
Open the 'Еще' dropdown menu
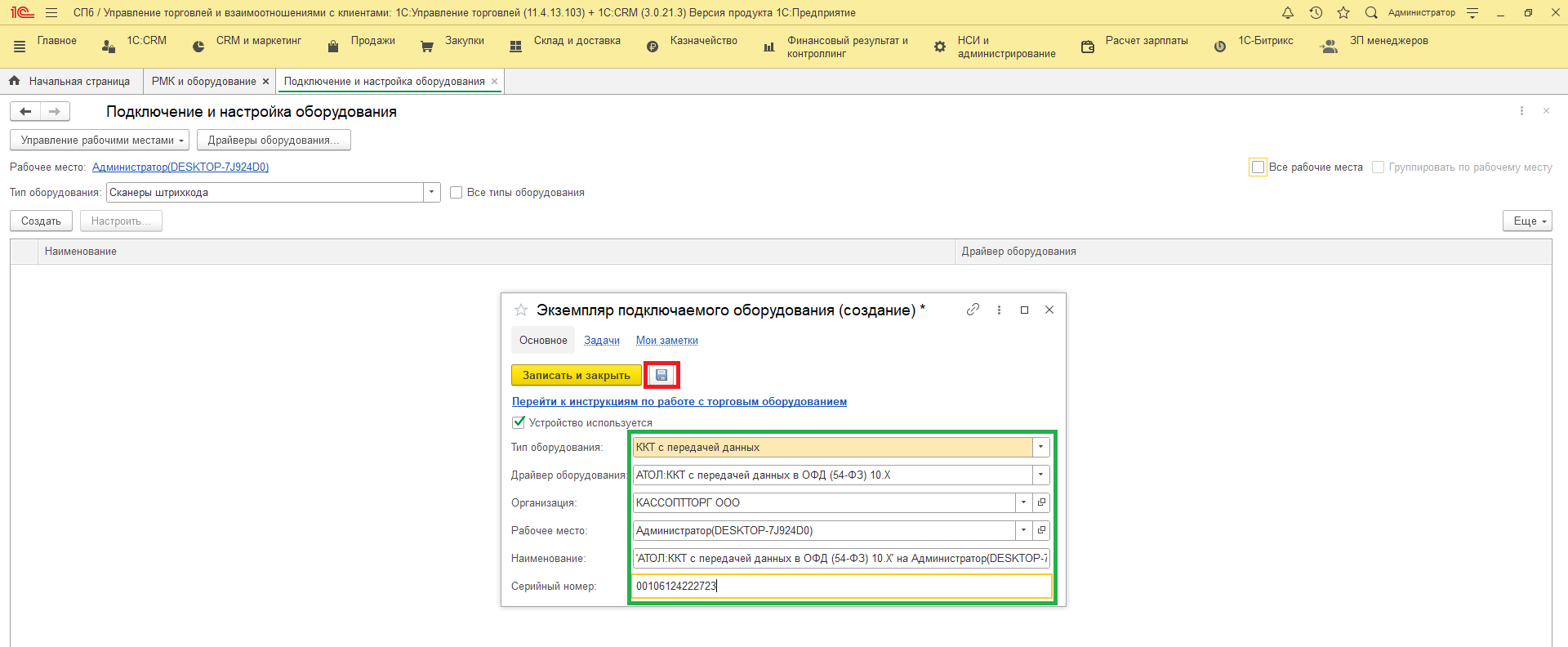1526,221
